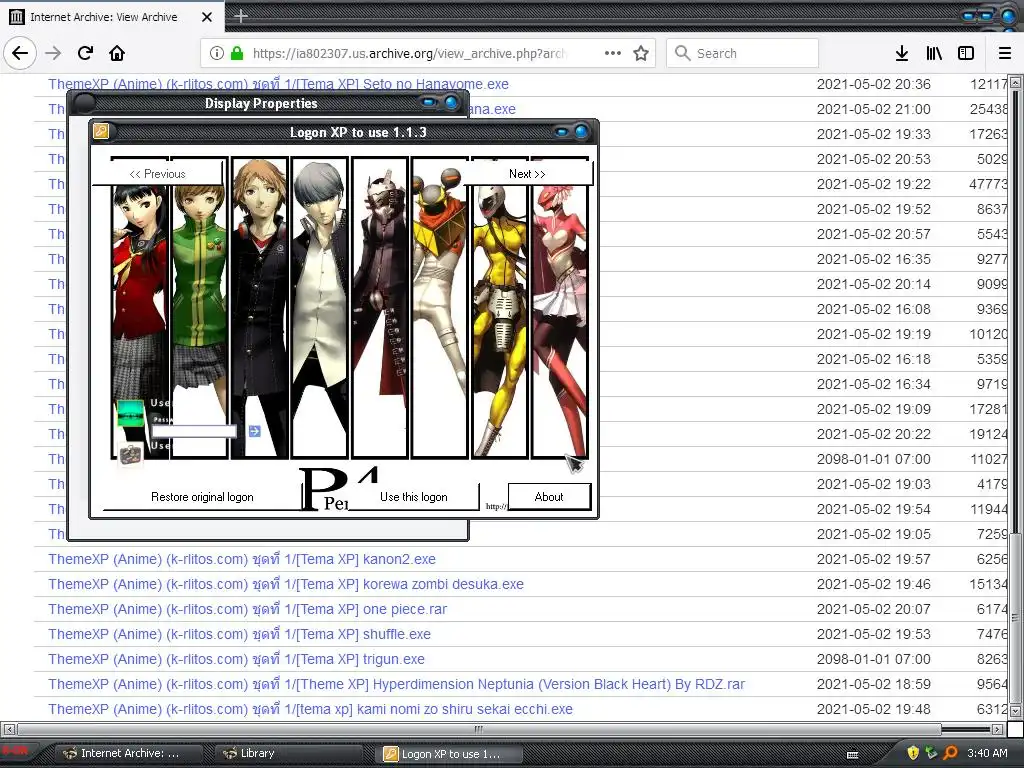
Task: Click the password field in the logon preview
Action: (194, 431)
